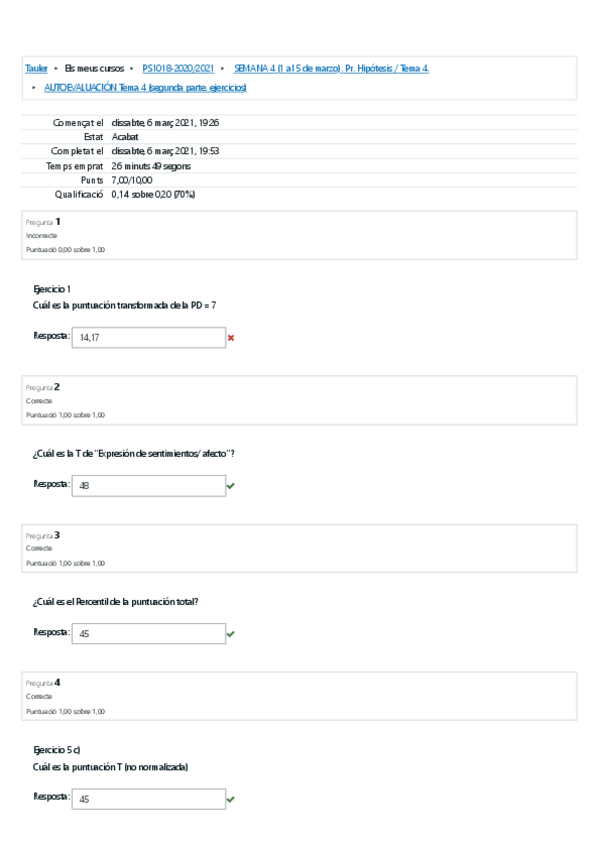
Task: Click the green checkmark next to answer 48
Action: click(232, 485)
